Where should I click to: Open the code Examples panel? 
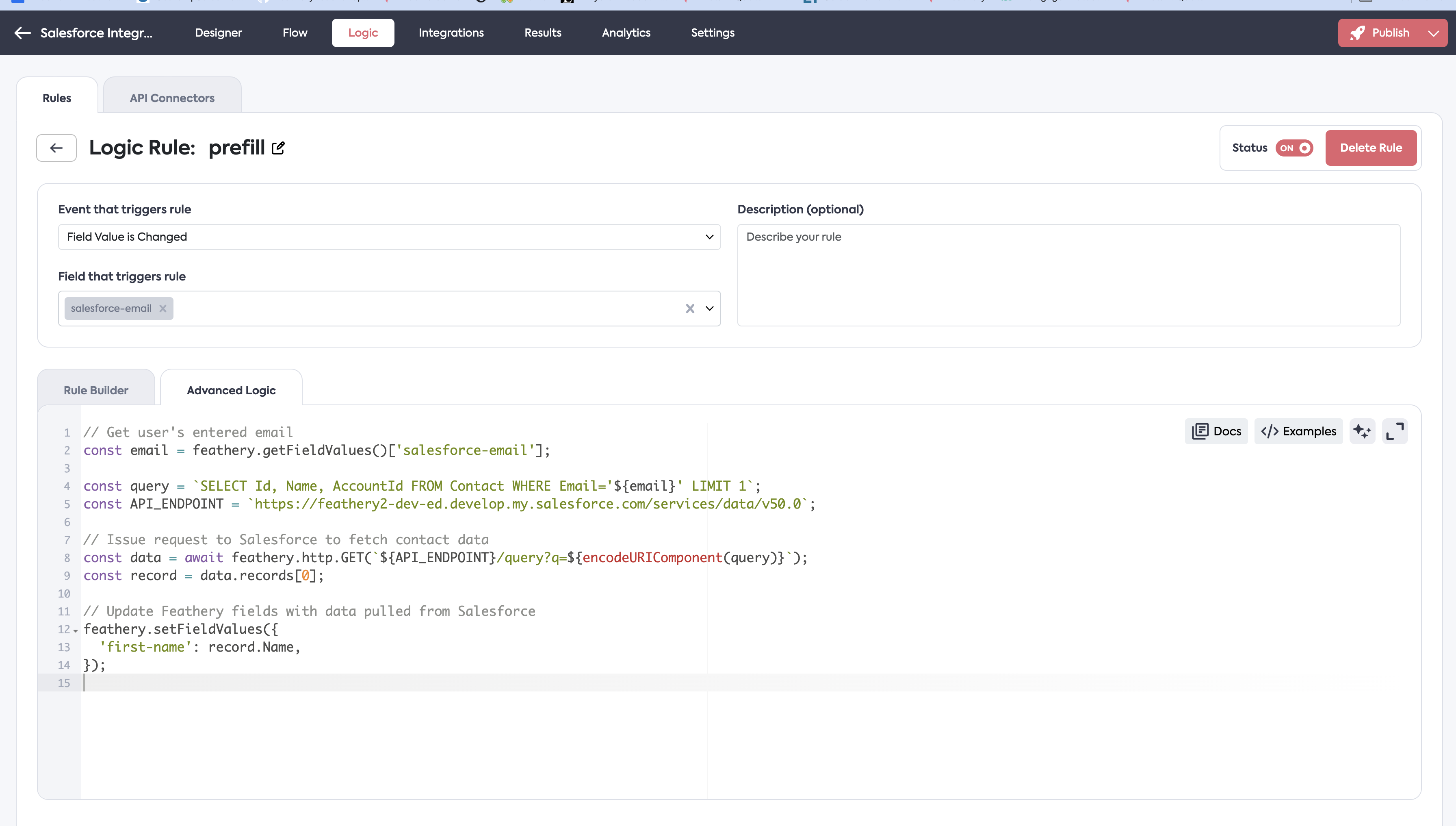pos(1298,431)
